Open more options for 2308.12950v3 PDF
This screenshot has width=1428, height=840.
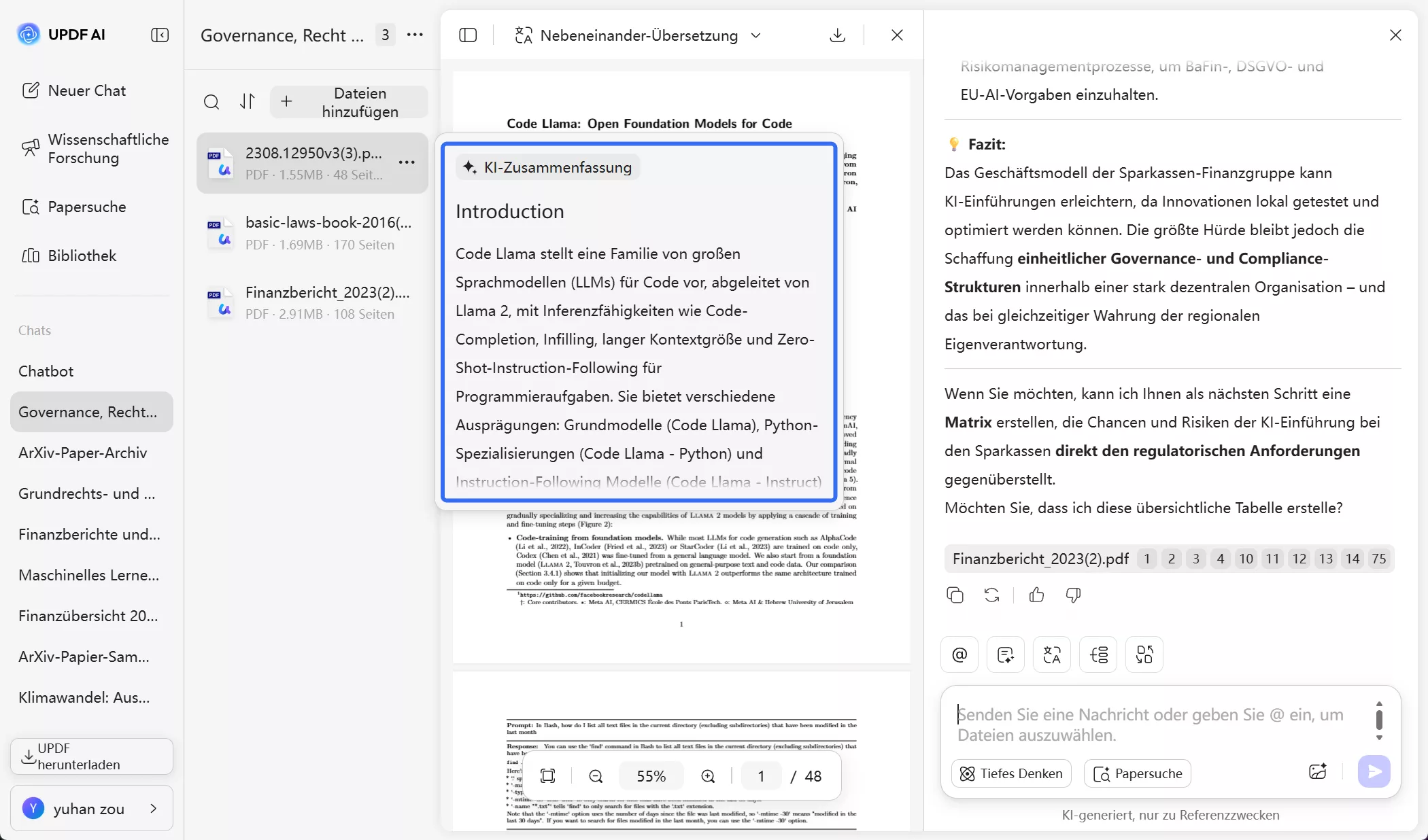406,163
